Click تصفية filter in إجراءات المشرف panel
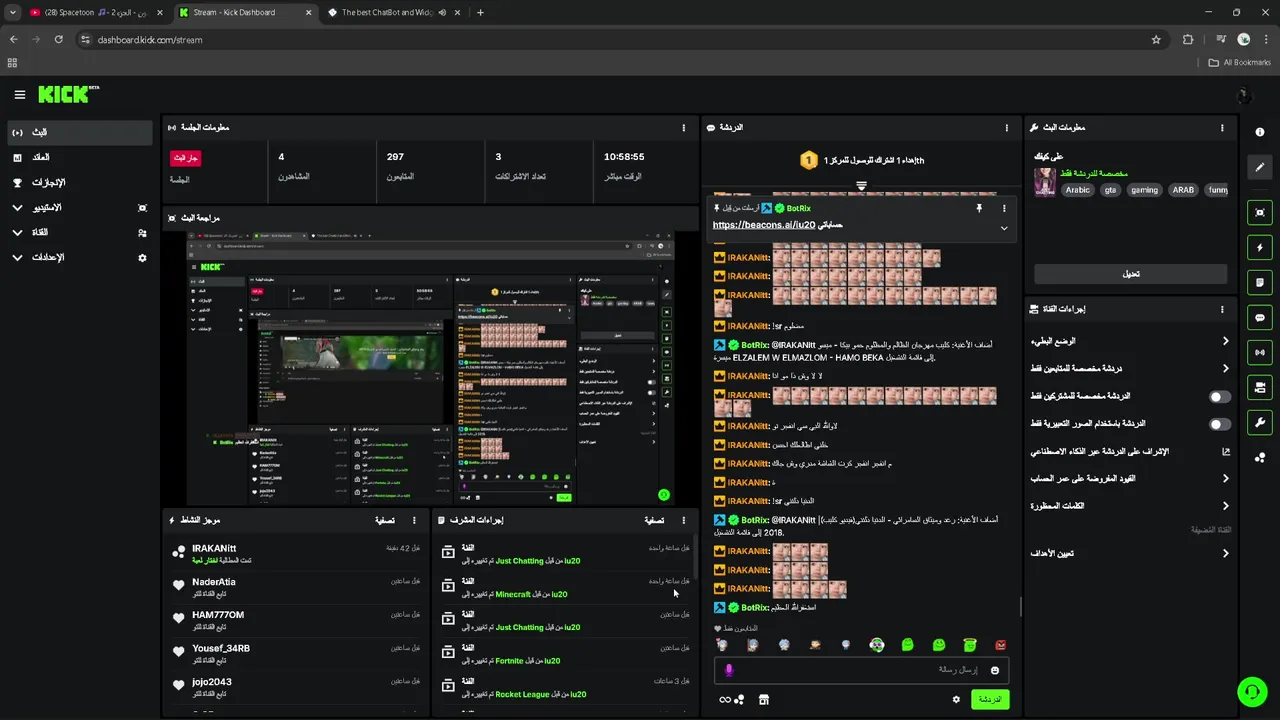 click(654, 520)
